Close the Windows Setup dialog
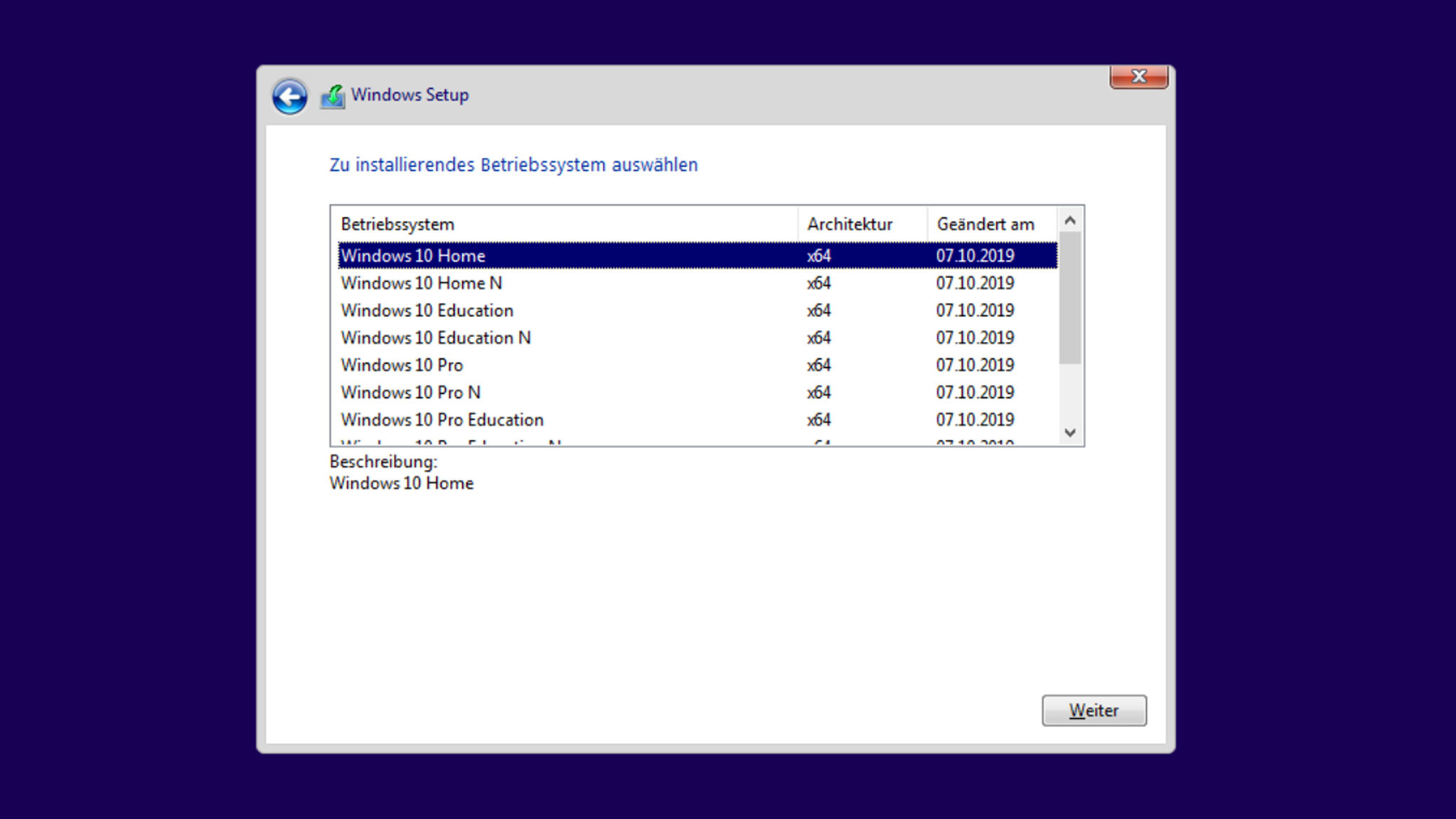The image size is (1456, 819). [x=1138, y=77]
